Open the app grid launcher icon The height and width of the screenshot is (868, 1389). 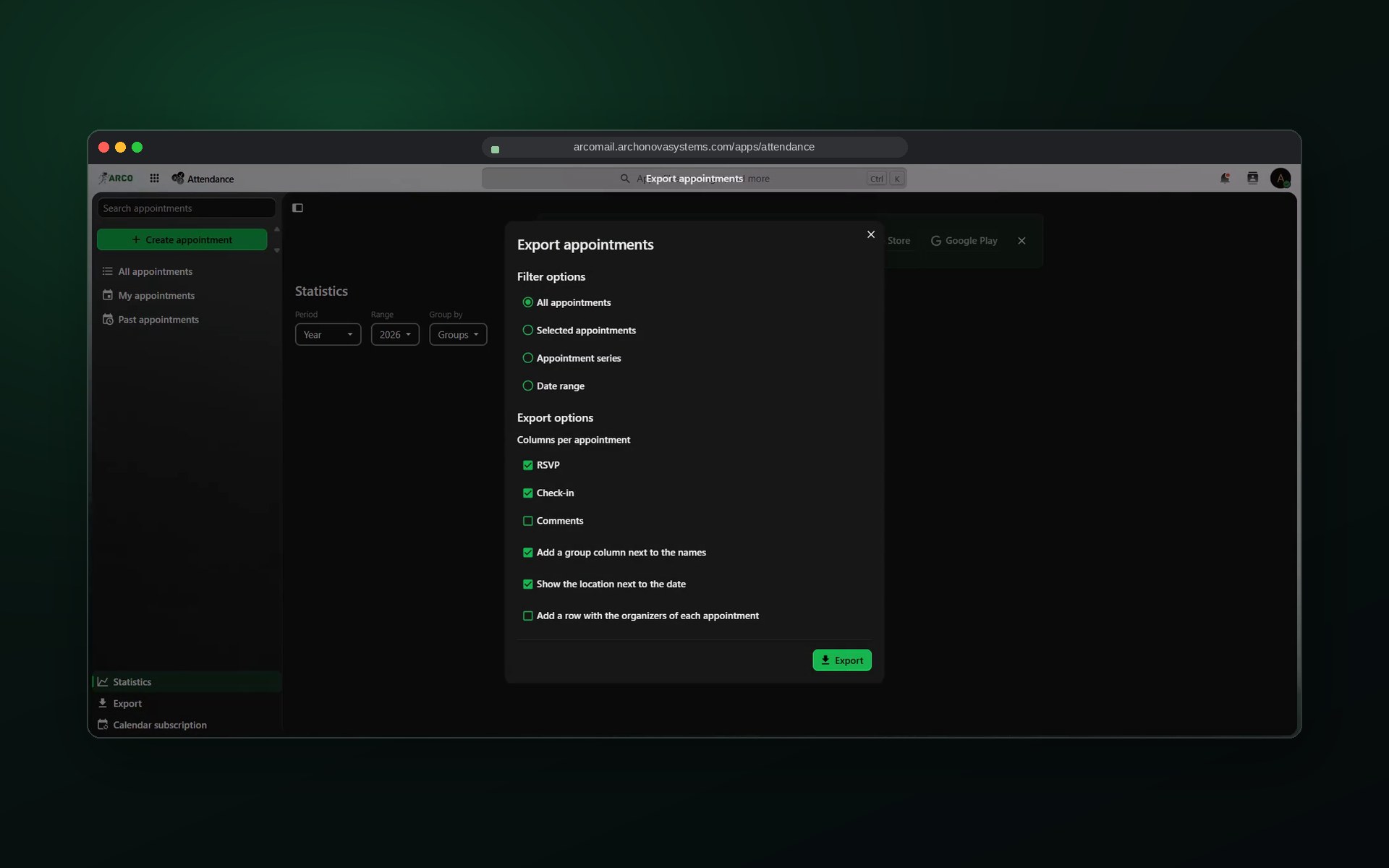(x=154, y=178)
